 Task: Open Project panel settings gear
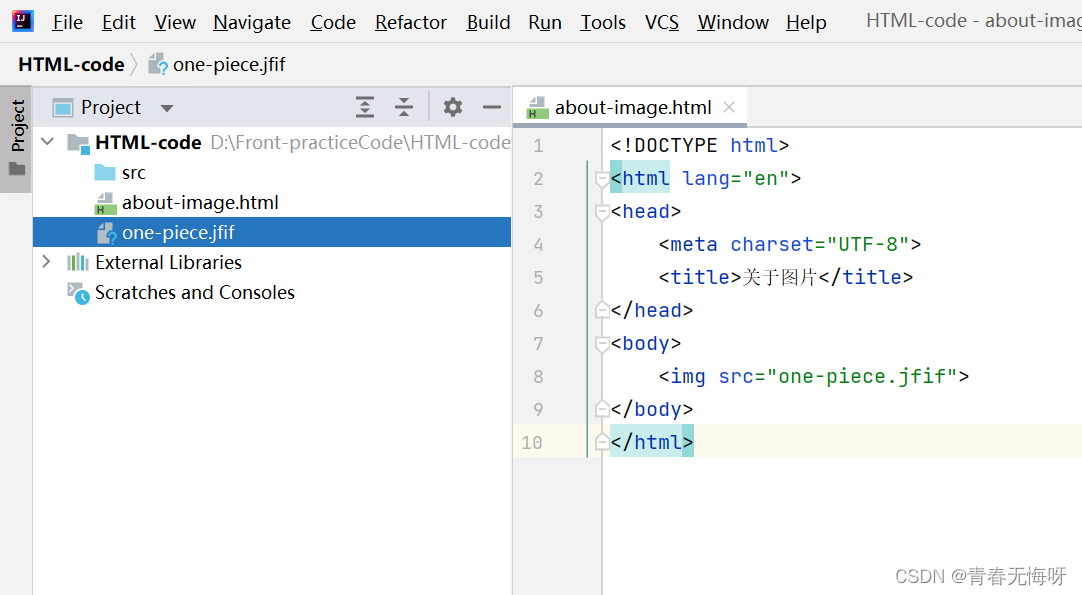click(453, 107)
